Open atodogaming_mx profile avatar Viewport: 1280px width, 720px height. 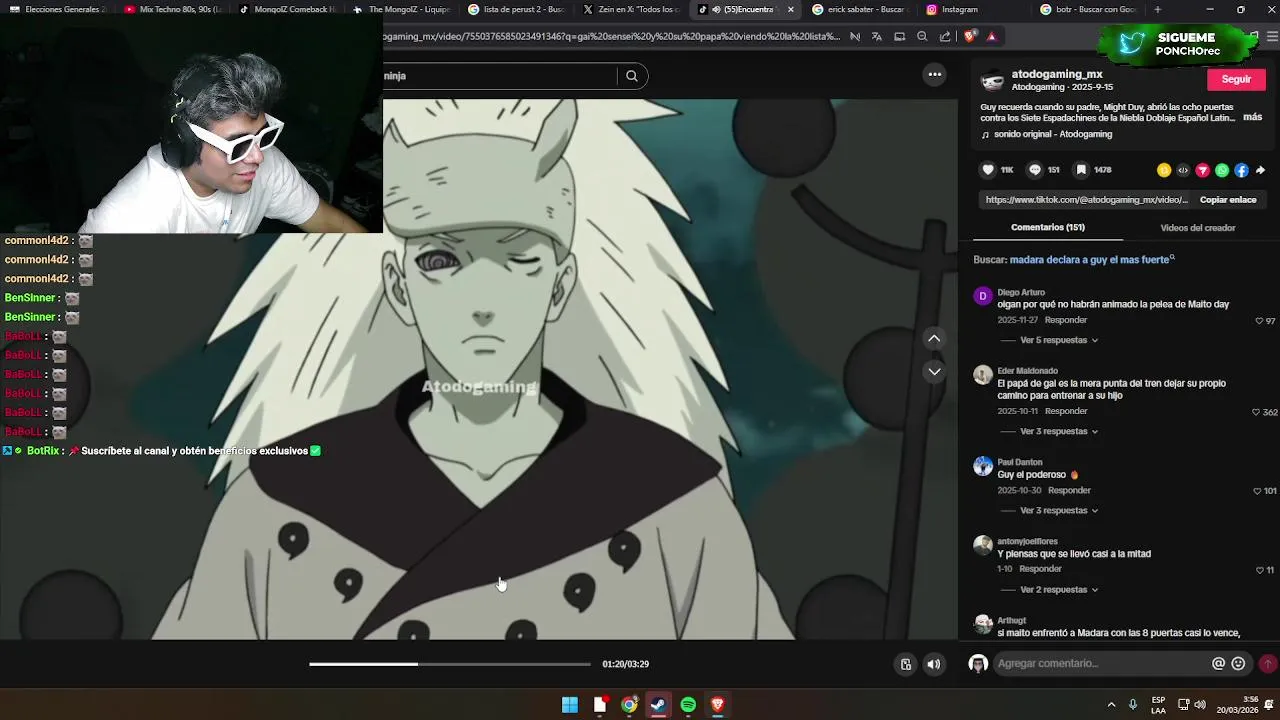point(992,81)
